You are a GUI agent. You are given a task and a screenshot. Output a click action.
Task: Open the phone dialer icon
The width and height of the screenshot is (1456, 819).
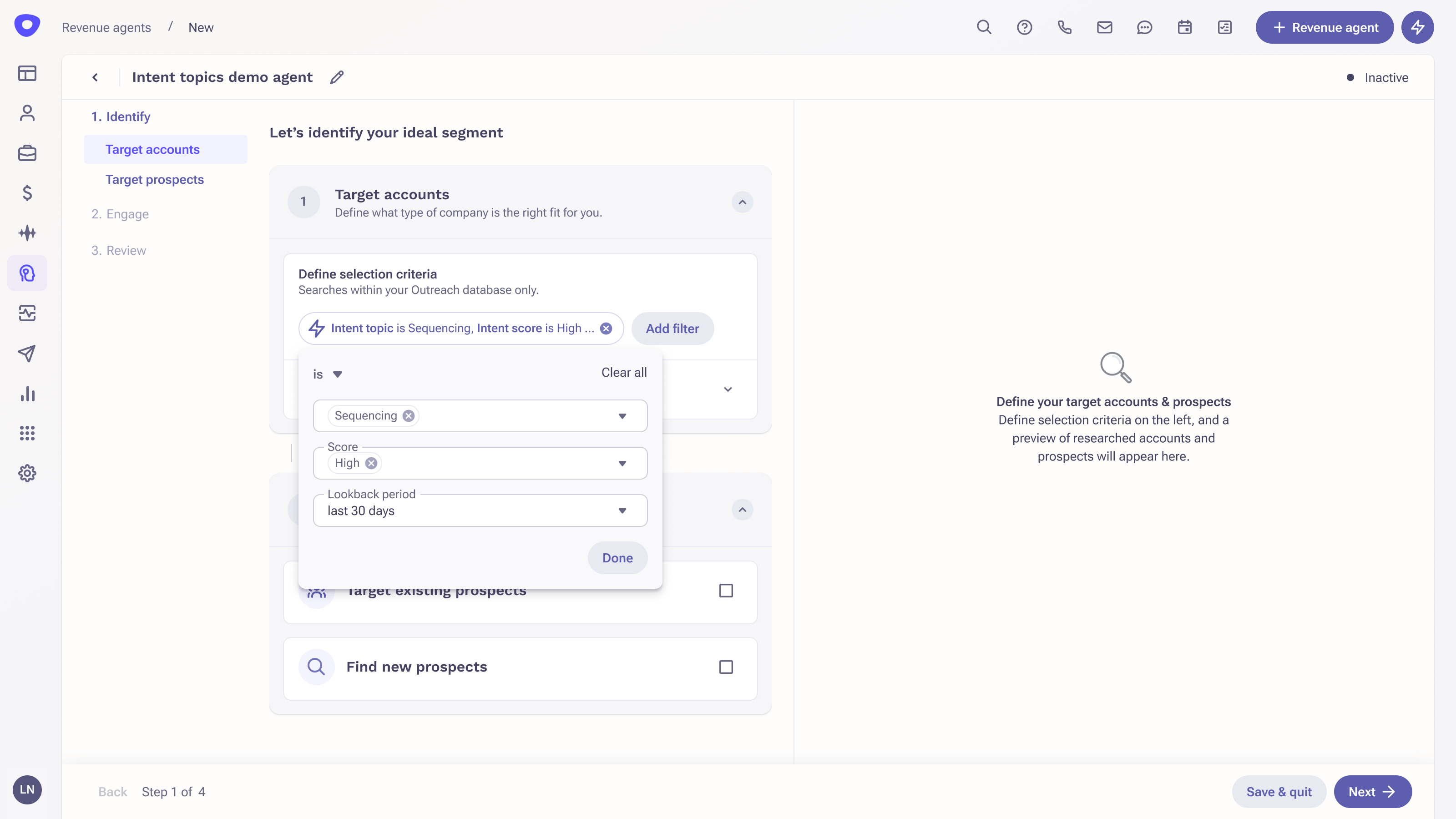coord(1064,27)
